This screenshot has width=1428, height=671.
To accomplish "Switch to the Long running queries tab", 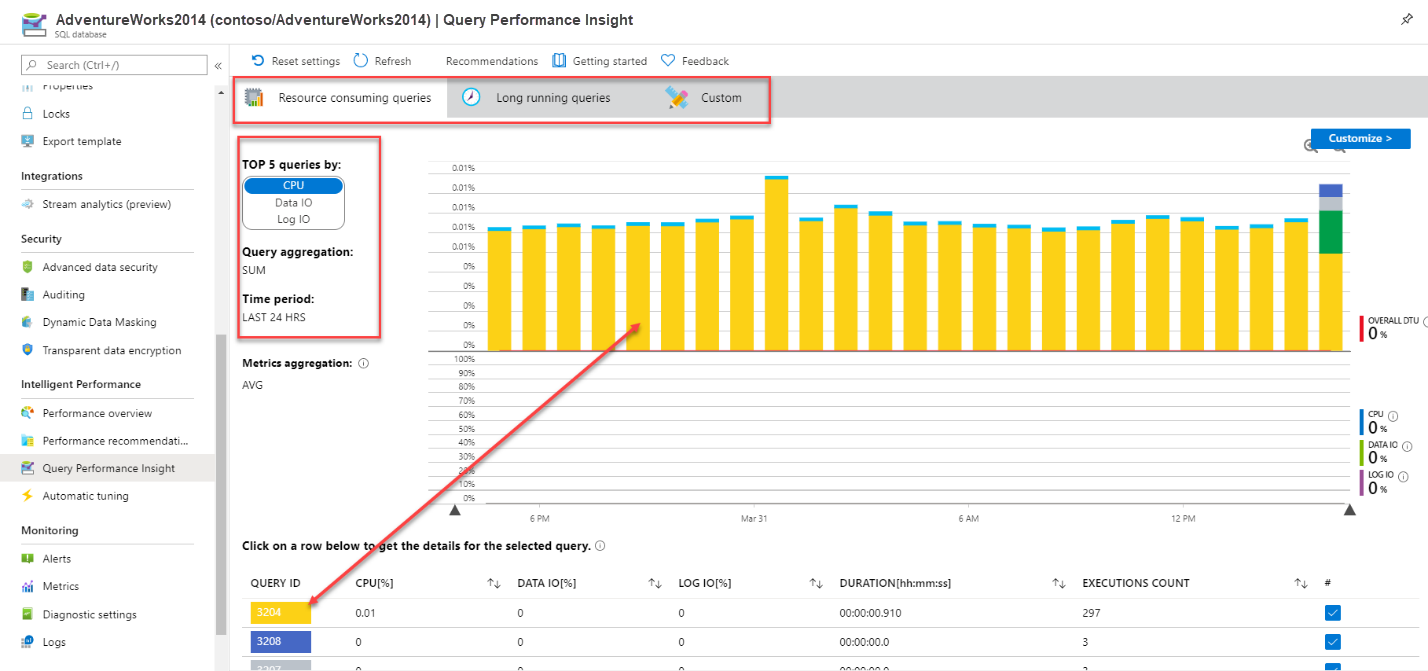I will click(553, 97).
